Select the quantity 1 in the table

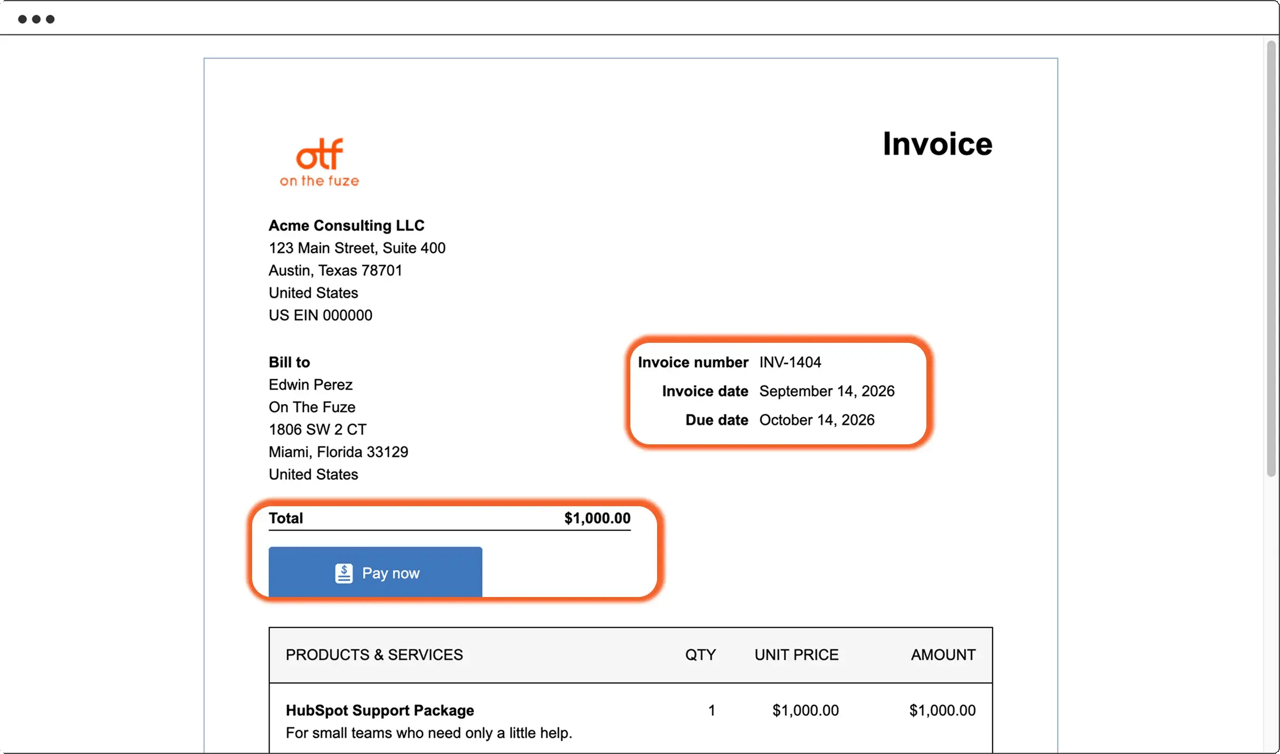coord(712,710)
